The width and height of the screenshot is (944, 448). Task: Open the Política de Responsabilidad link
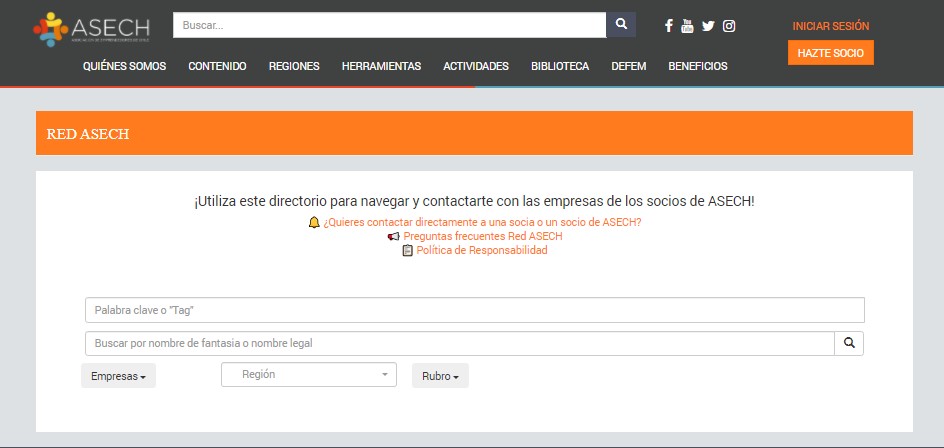pos(482,250)
